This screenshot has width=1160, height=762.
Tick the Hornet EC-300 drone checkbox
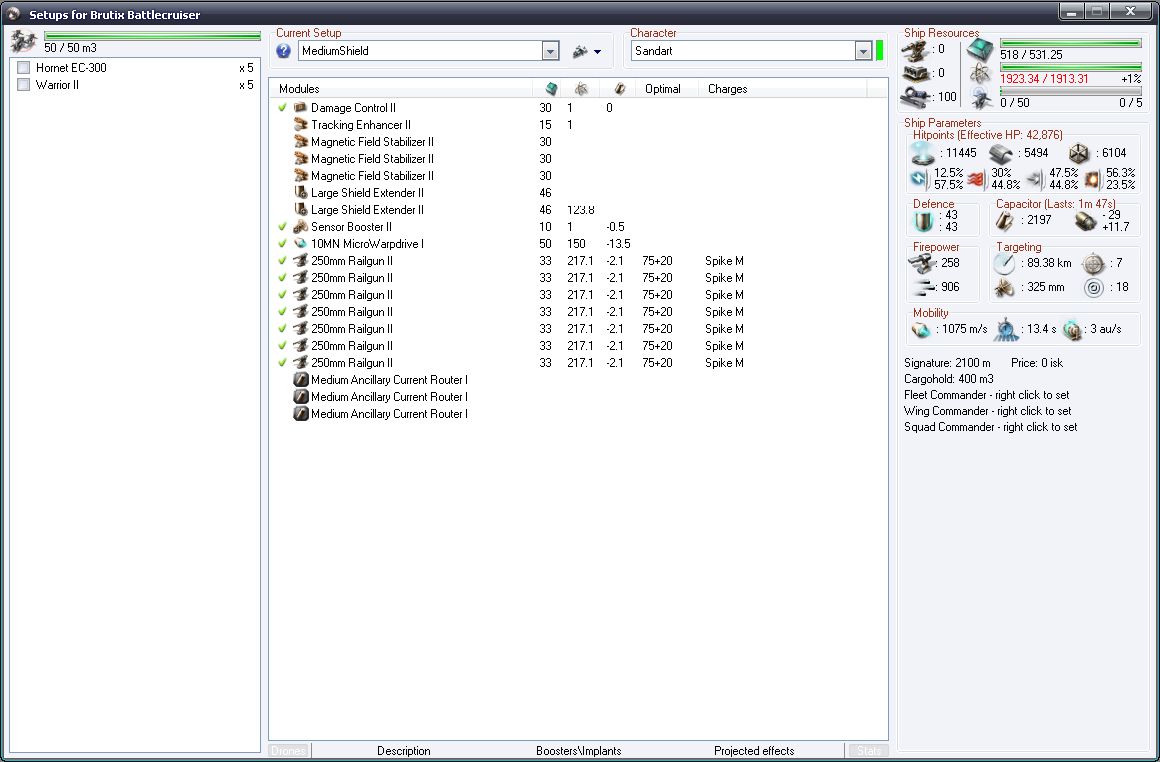[24, 68]
